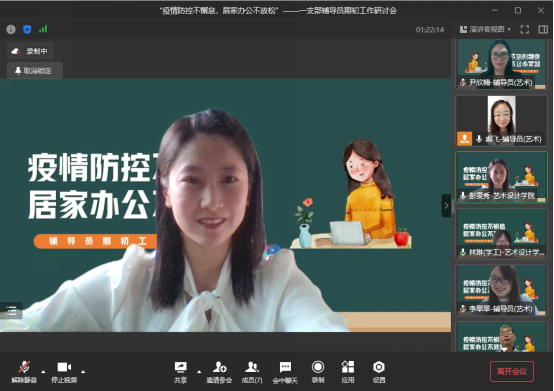Screen dimensions: 554x391
Task: Click the unmute microphone icon
Action: [24, 367]
